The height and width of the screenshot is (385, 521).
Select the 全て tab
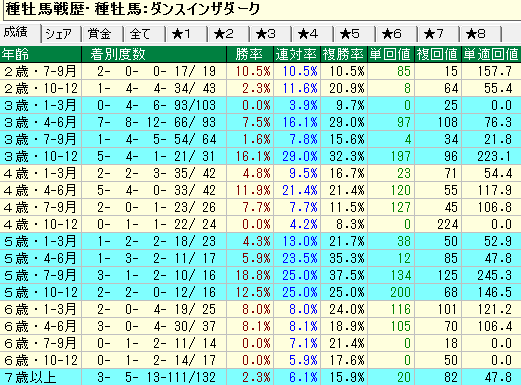point(144,34)
